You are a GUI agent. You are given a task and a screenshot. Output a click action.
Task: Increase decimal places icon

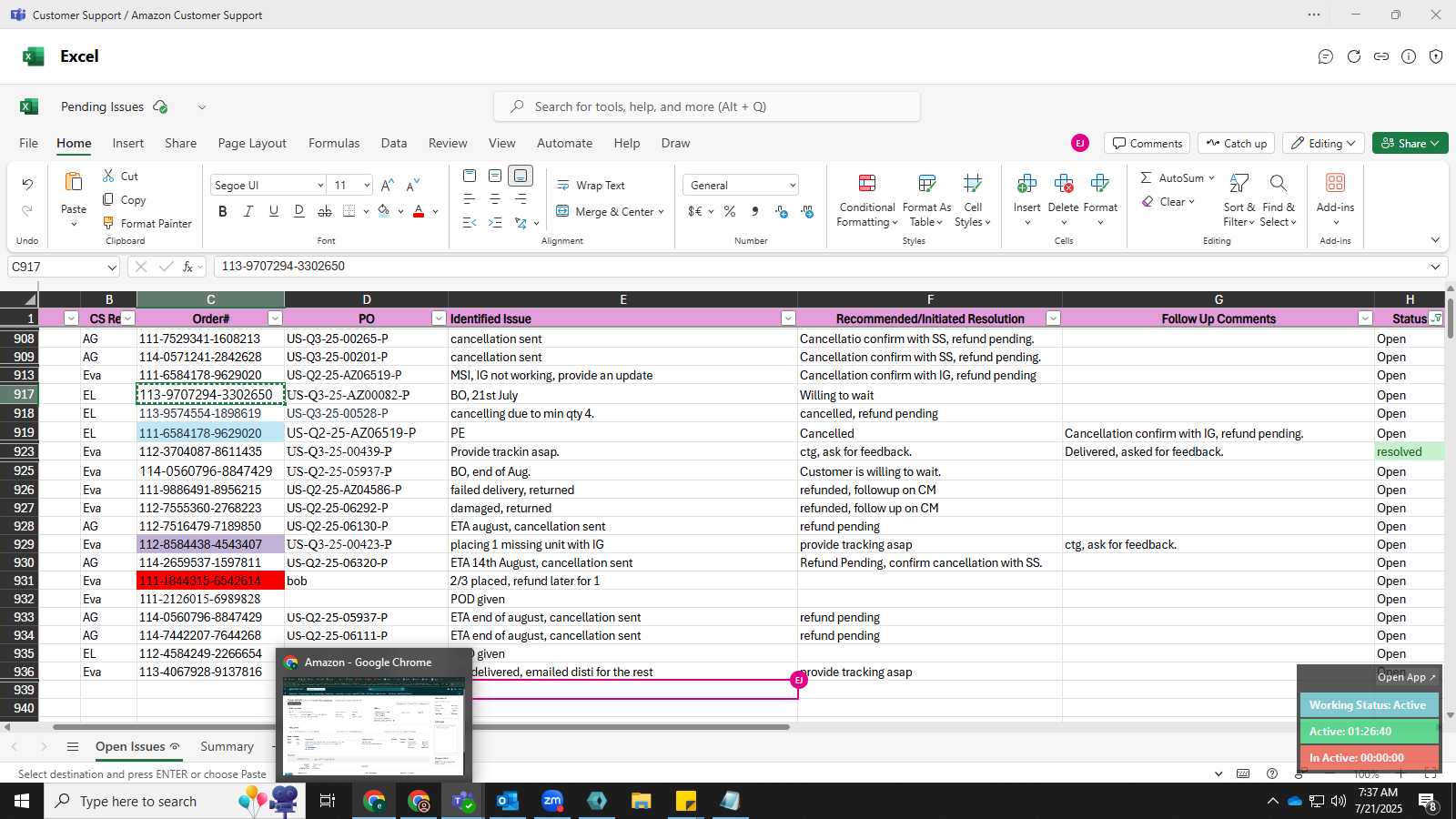click(782, 211)
